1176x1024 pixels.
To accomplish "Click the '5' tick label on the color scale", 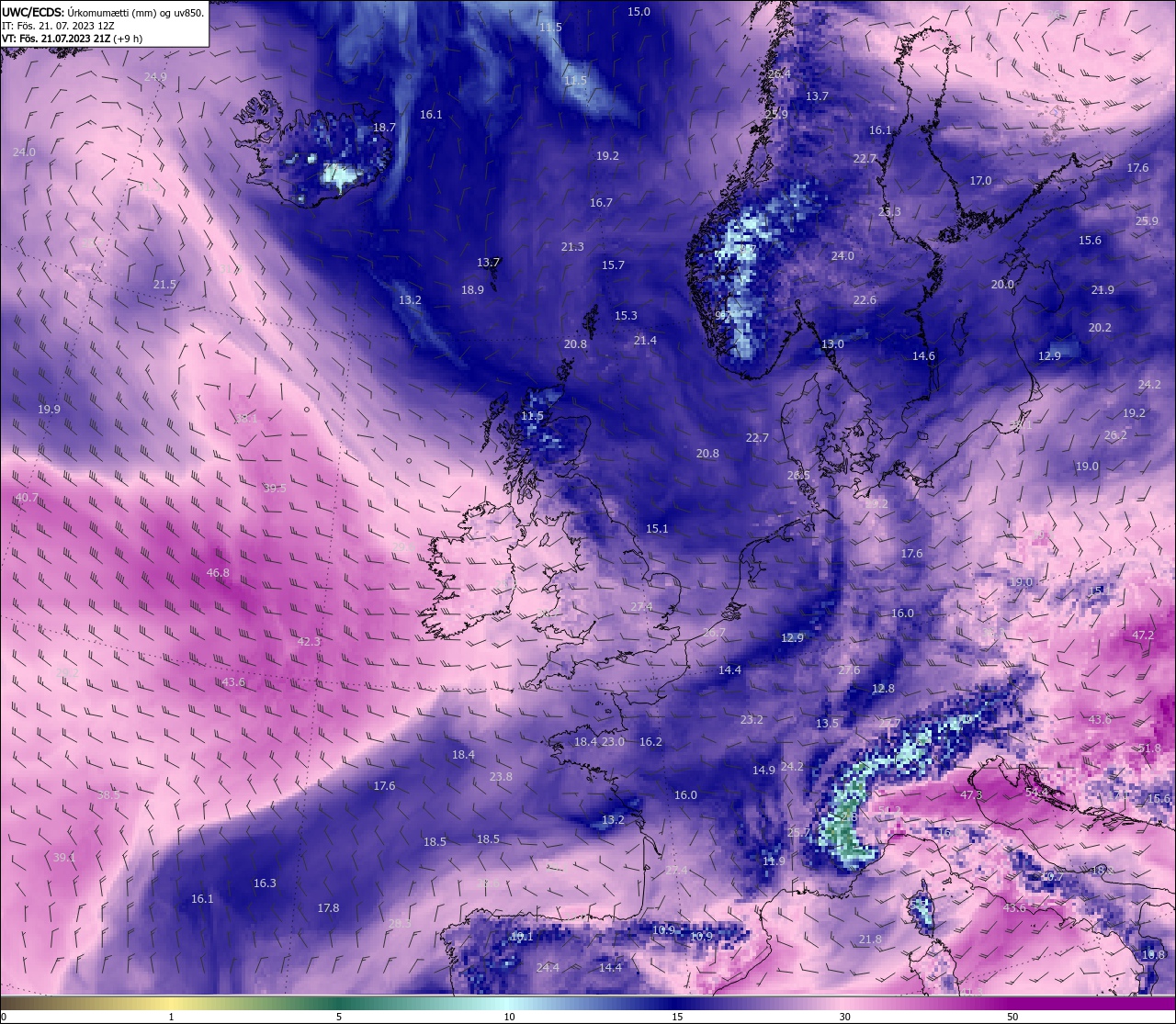I will [339, 1017].
